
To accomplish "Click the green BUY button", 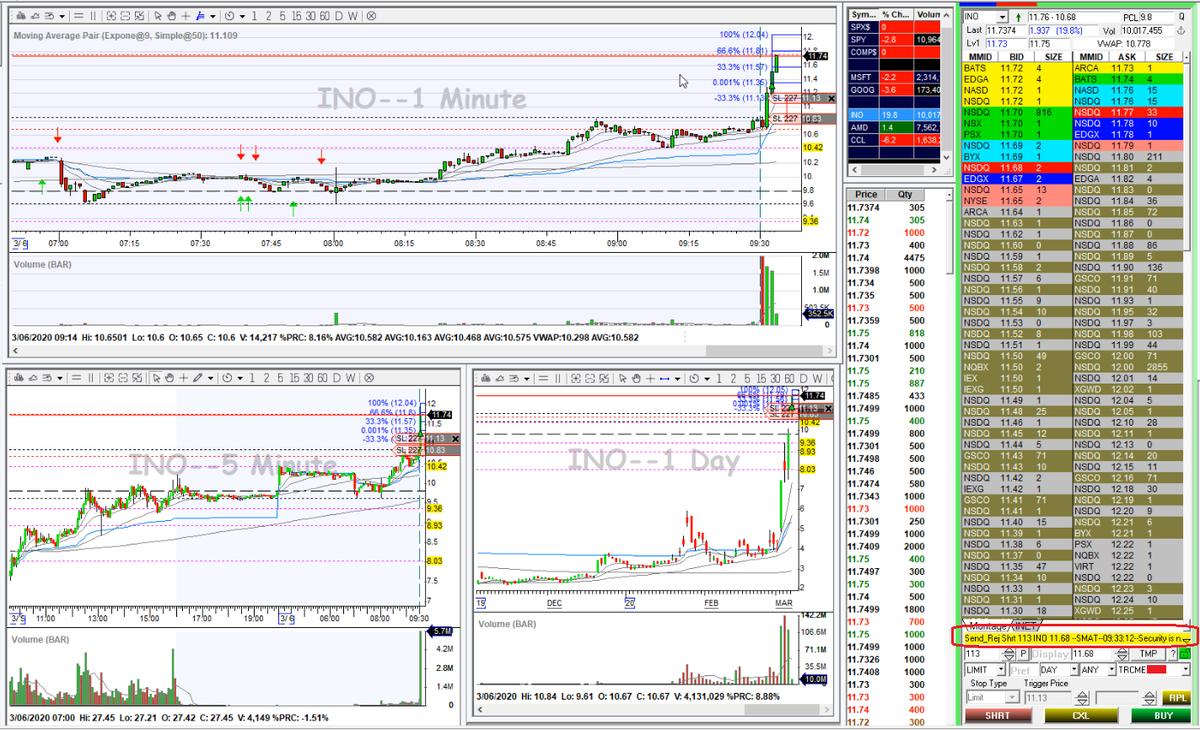I will click(1163, 716).
